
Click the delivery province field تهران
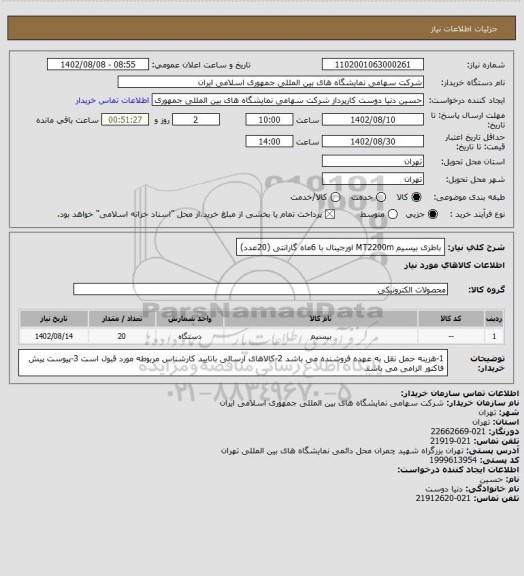tap(373, 162)
